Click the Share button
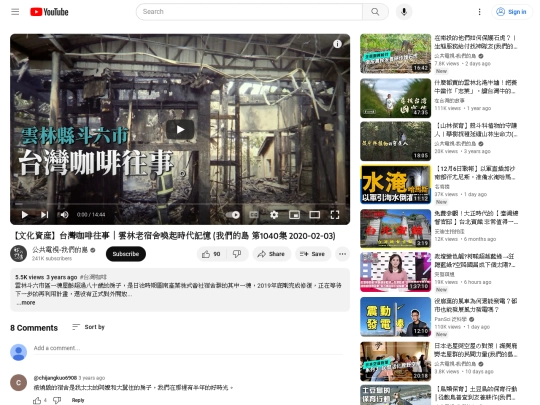540x405 pixels. [x=271, y=254]
